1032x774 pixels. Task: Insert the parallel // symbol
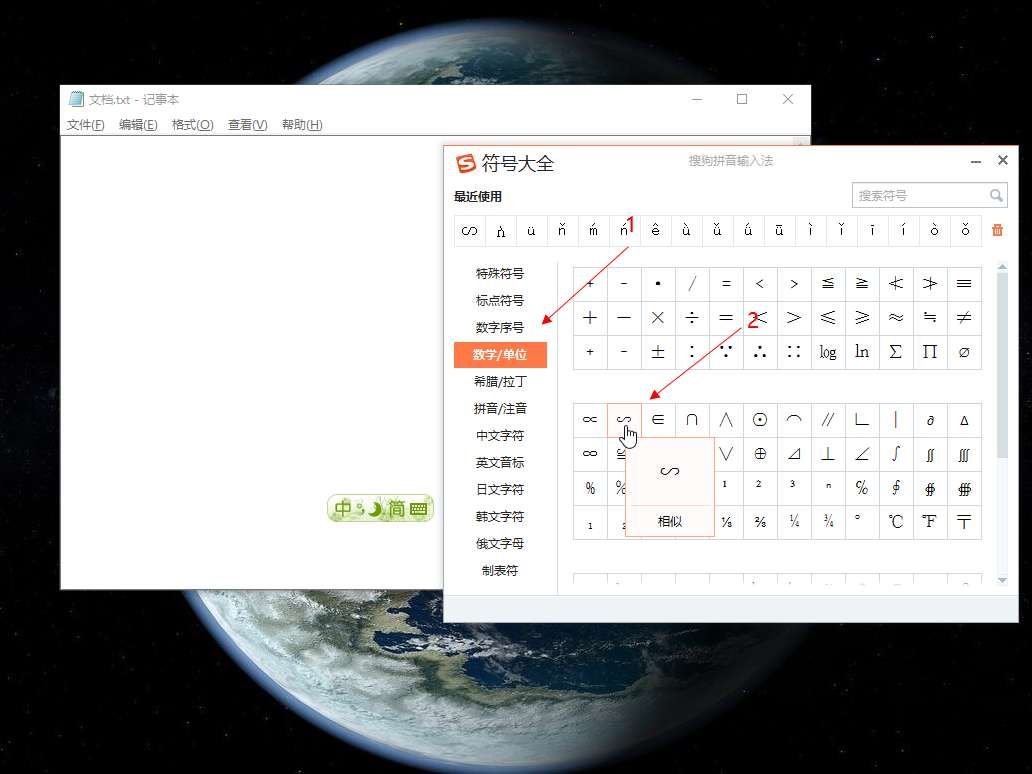click(x=828, y=420)
